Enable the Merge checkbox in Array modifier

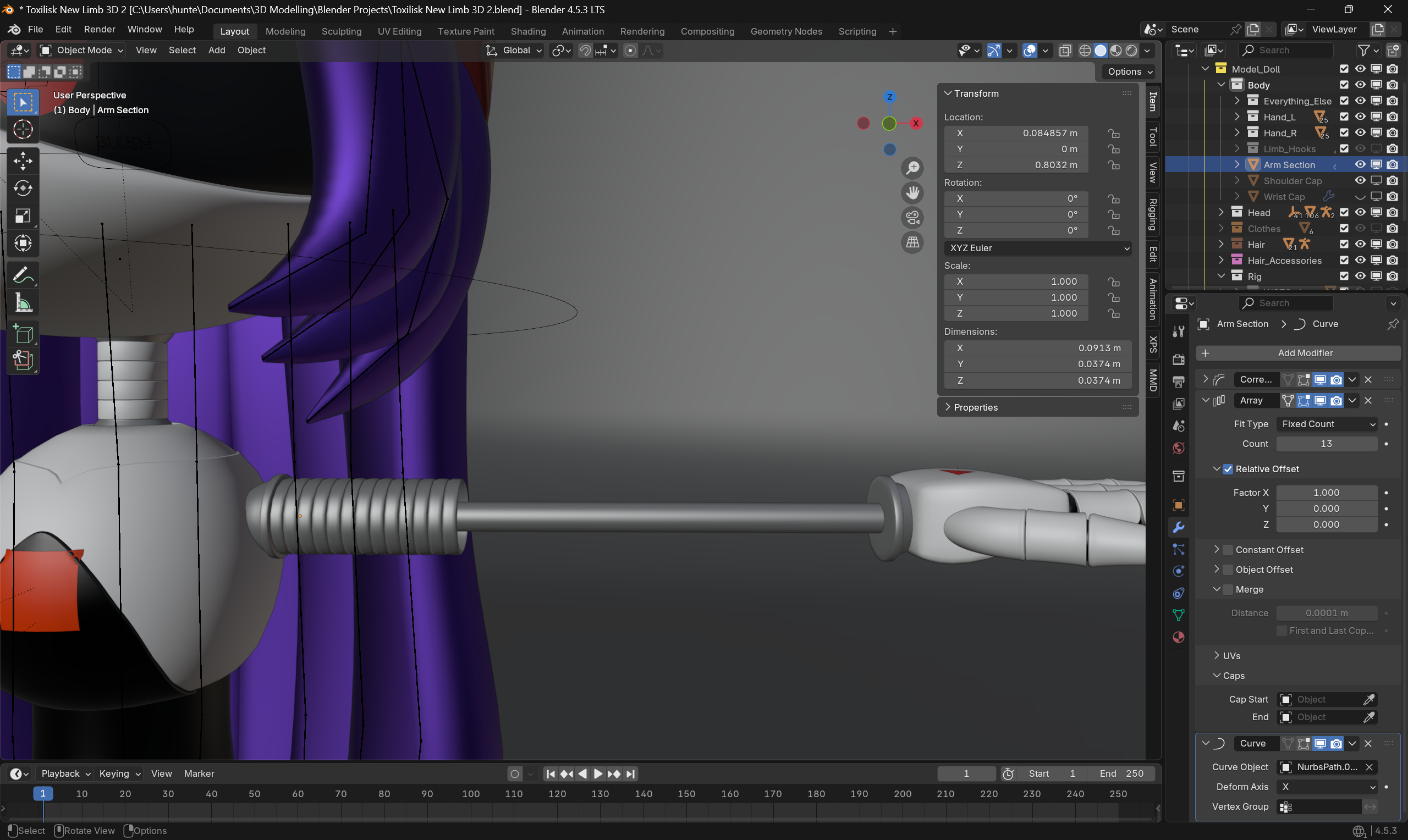point(1228,589)
